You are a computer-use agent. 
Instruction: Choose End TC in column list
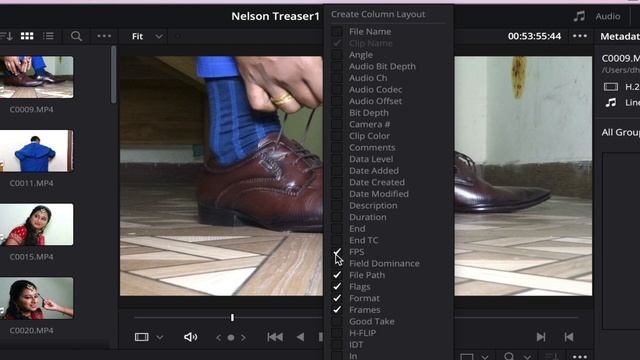363,240
